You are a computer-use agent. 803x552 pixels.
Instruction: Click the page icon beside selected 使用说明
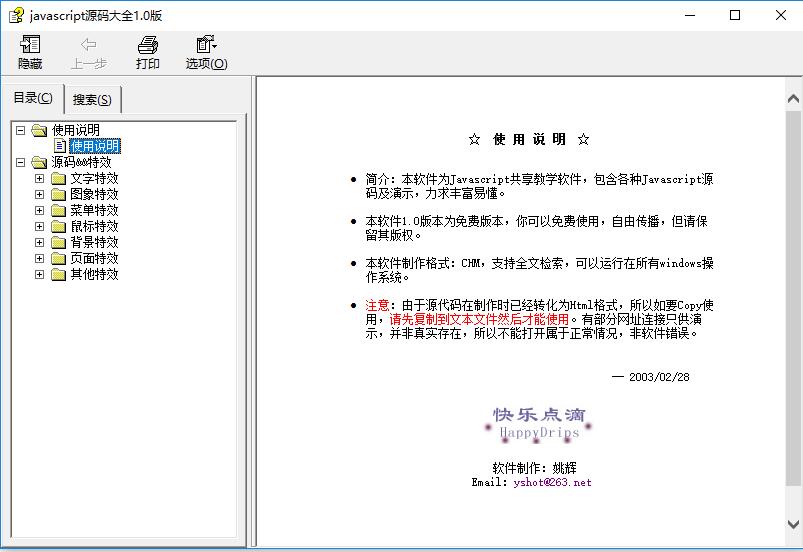pyautogui.click(x=60, y=146)
